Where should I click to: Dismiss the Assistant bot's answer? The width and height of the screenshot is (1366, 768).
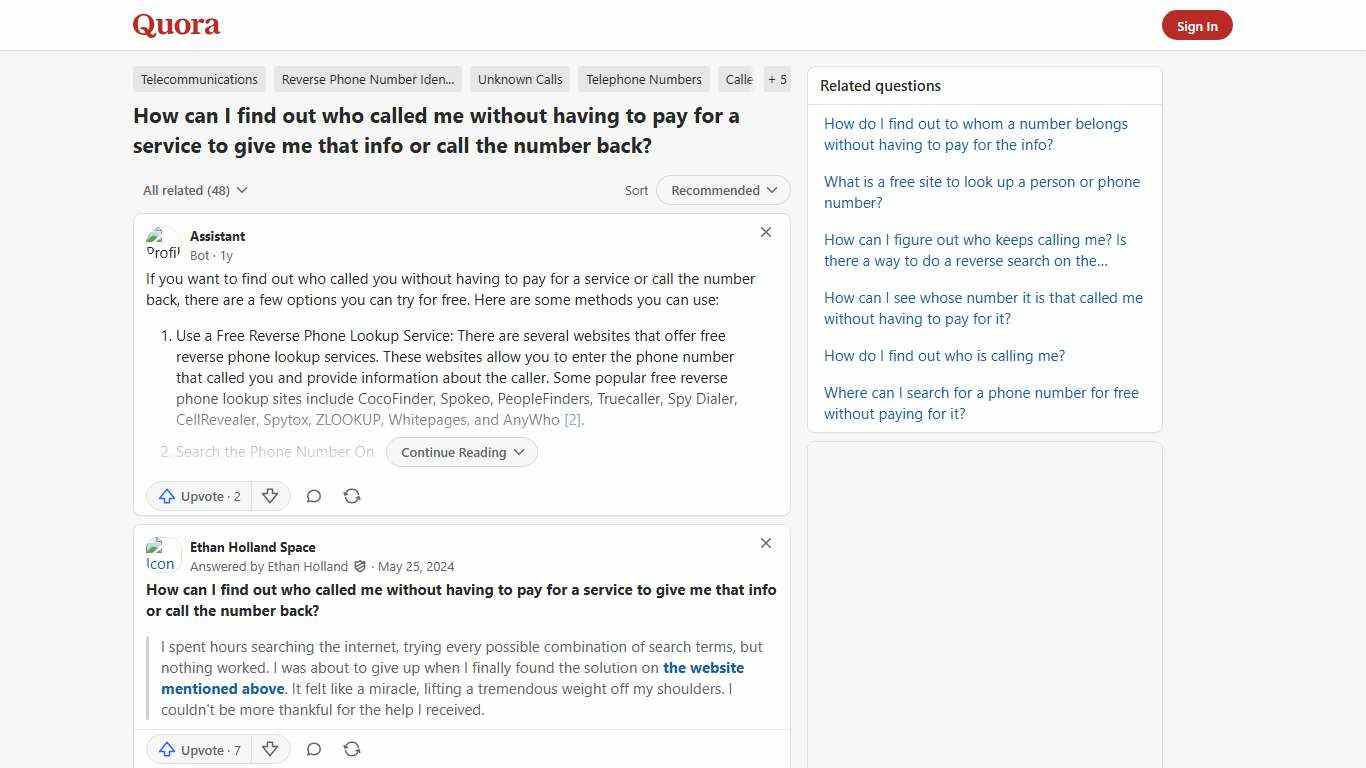click(765, 232)
